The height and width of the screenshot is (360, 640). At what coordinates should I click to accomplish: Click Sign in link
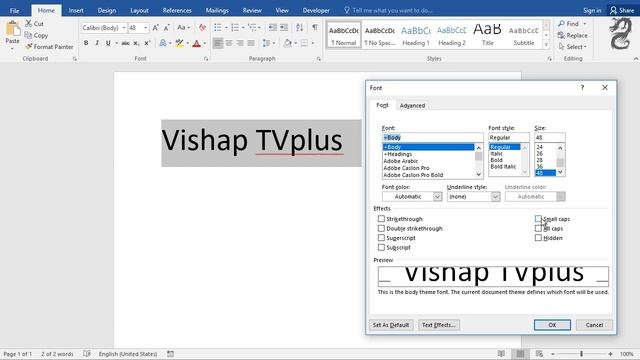(x=592, y=11)
